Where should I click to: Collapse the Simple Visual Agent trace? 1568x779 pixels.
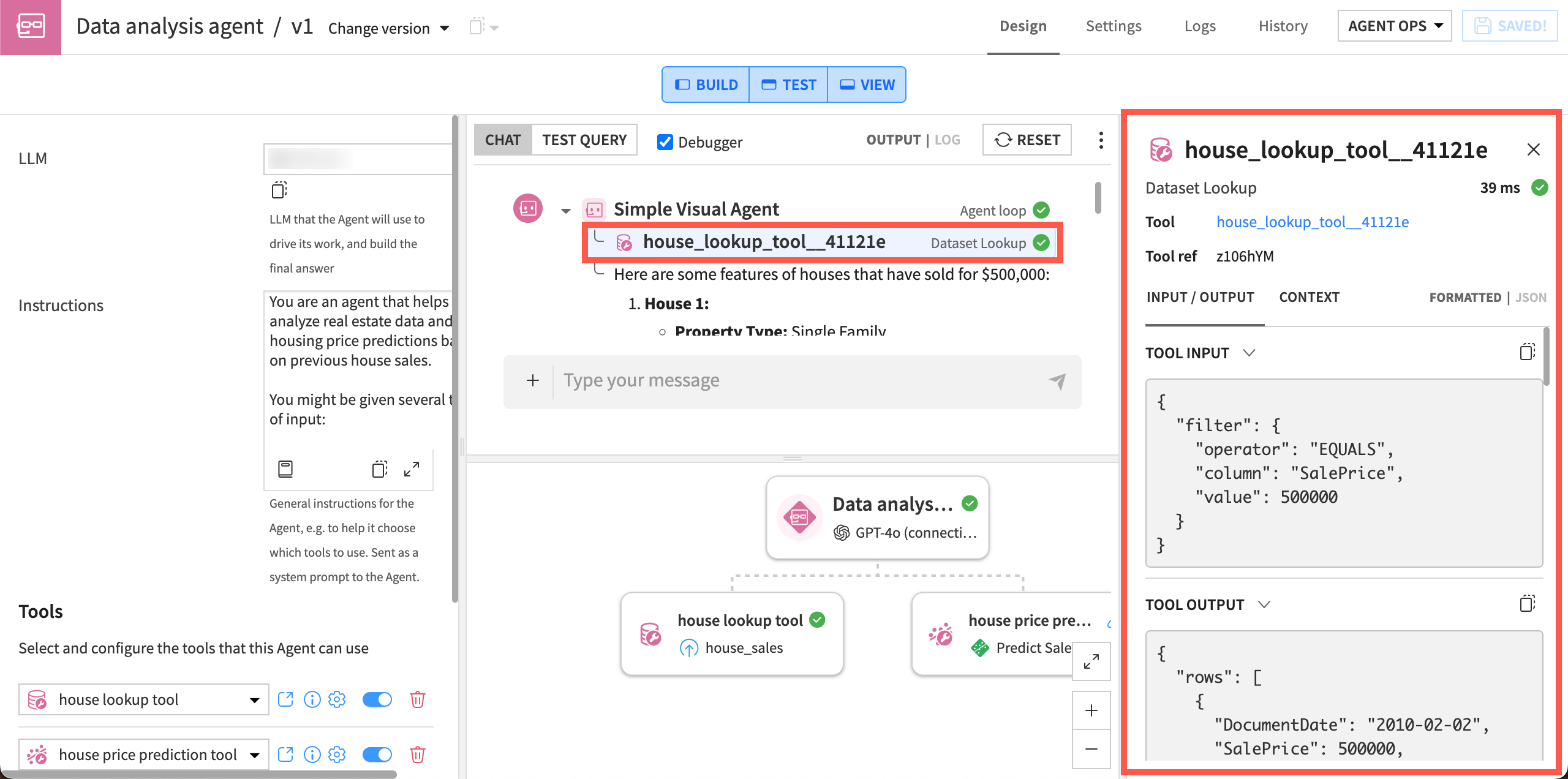coord(565,211)
